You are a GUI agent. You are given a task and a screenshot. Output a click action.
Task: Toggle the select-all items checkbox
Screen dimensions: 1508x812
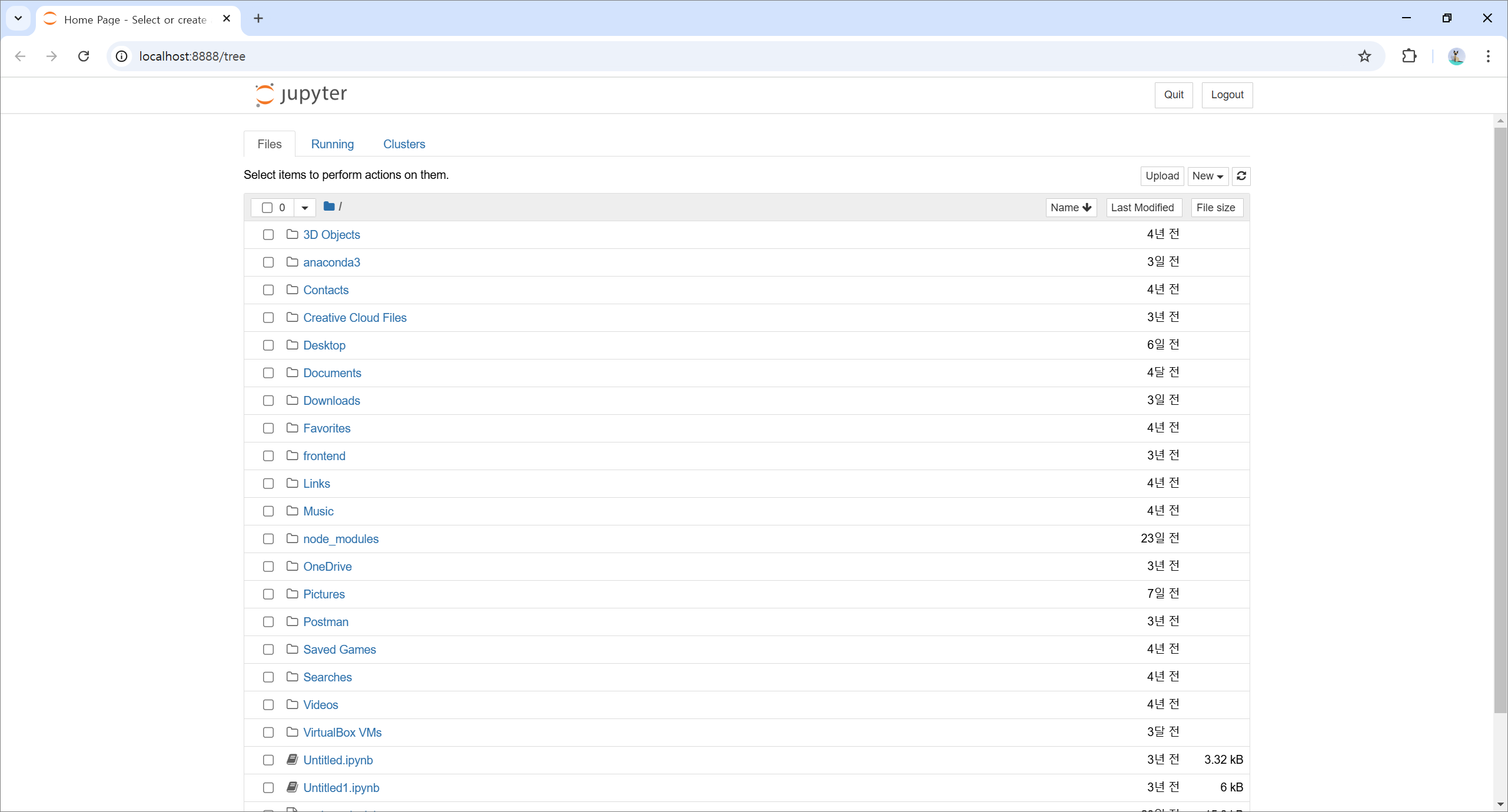coord(267,208)
